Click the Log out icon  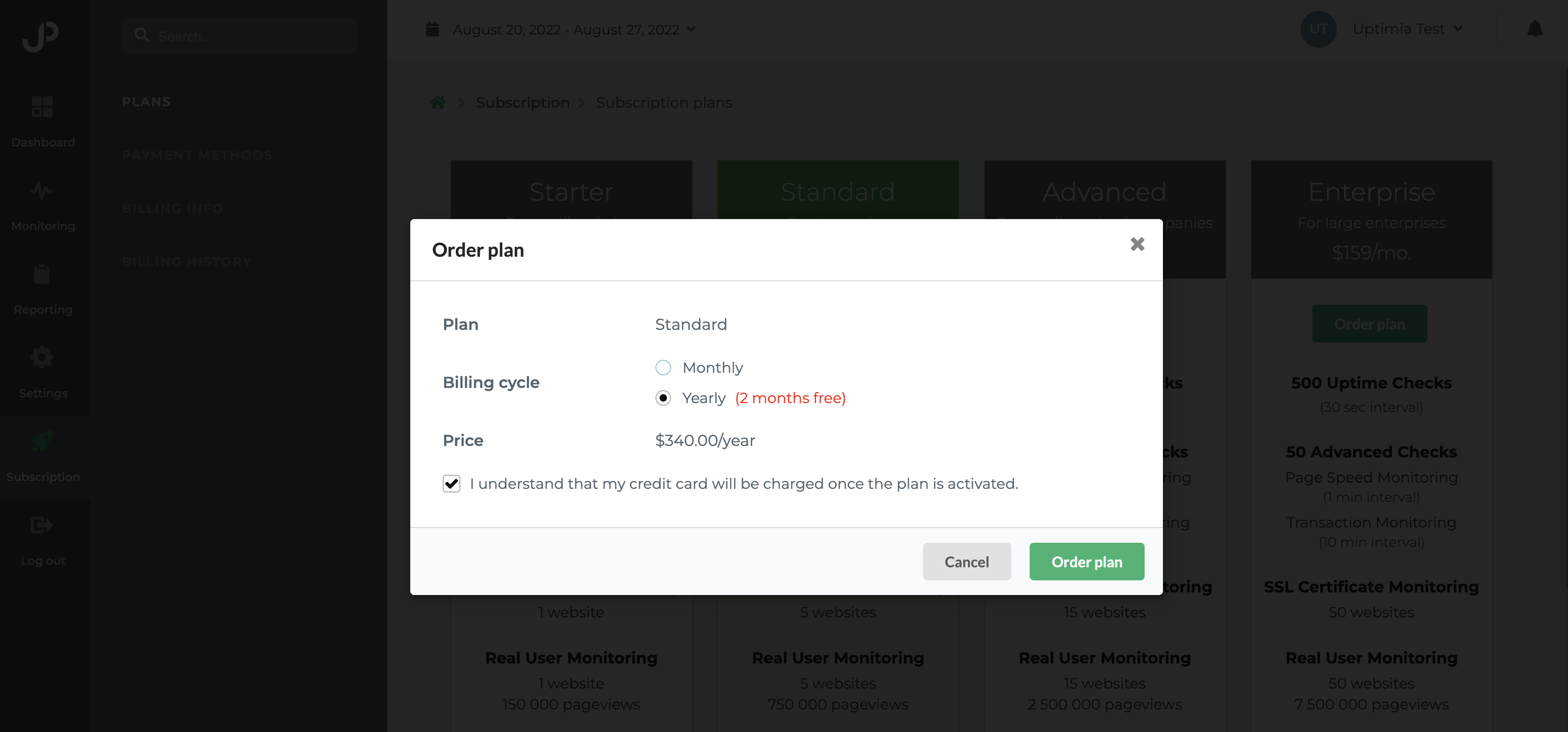(42, 524)
